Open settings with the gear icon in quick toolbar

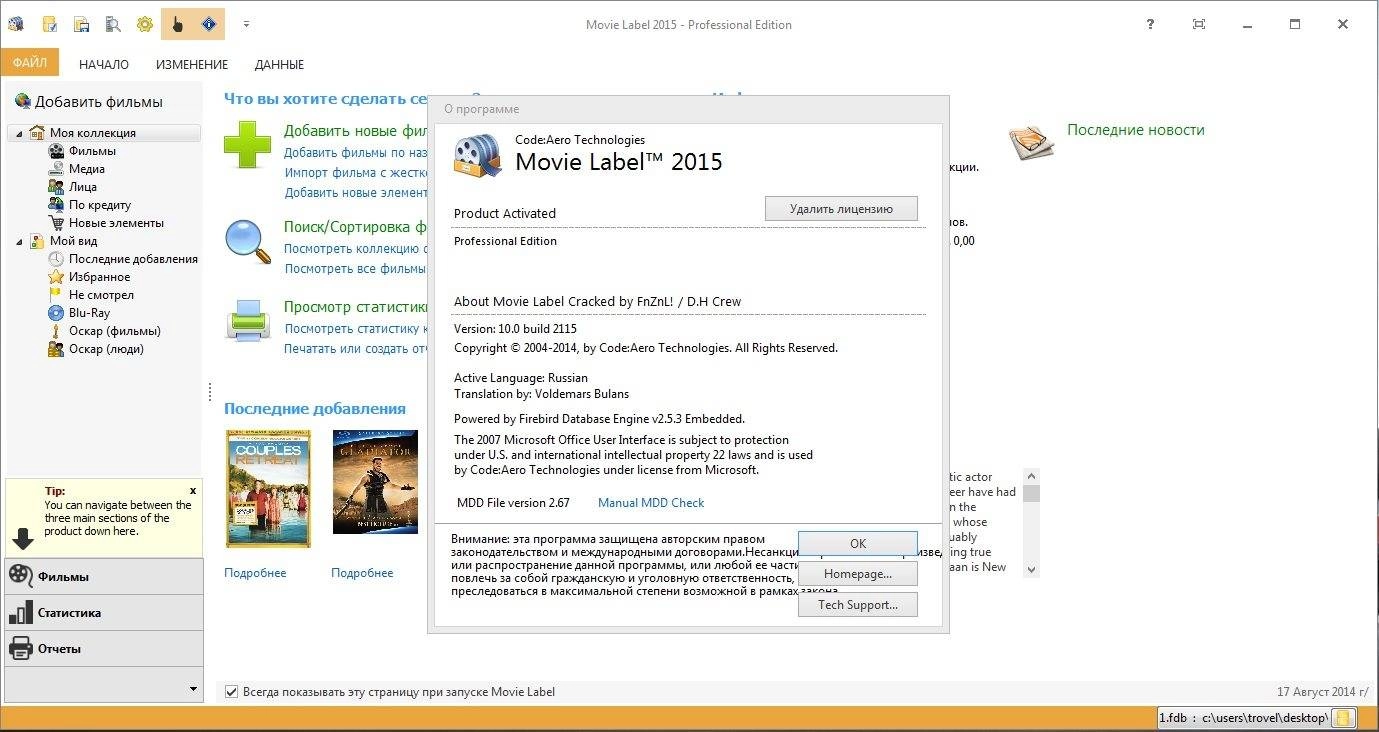click(145, 24)
